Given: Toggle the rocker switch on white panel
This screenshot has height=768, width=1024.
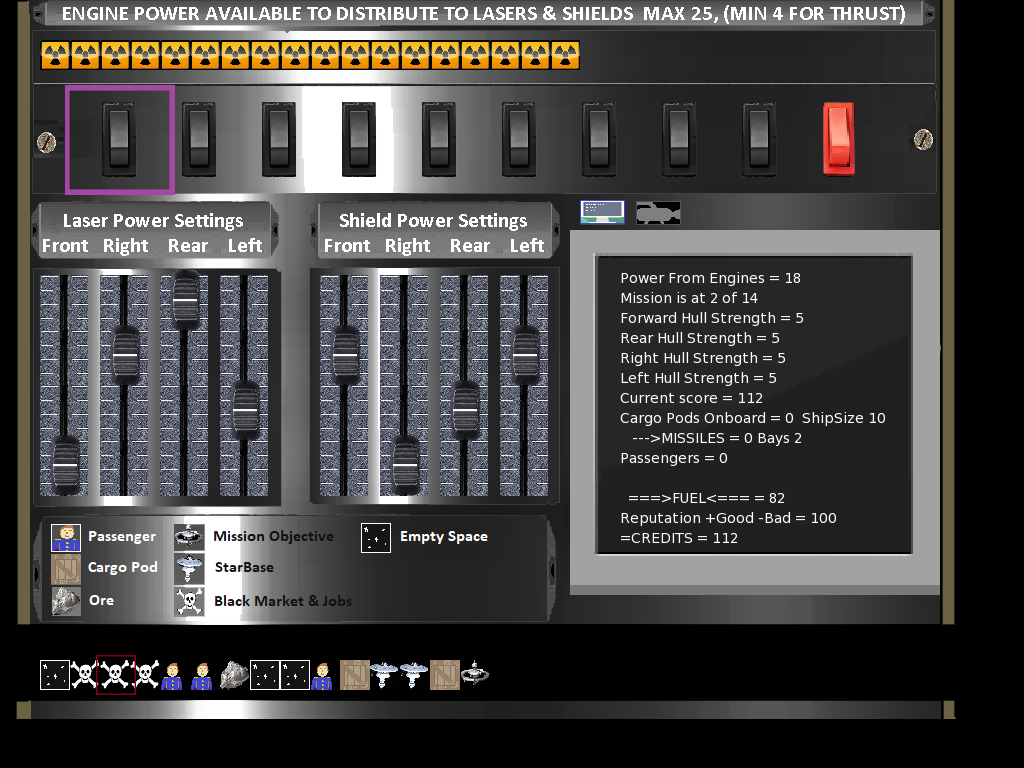Looking at the screenshot, I should (x=359, y=139).
